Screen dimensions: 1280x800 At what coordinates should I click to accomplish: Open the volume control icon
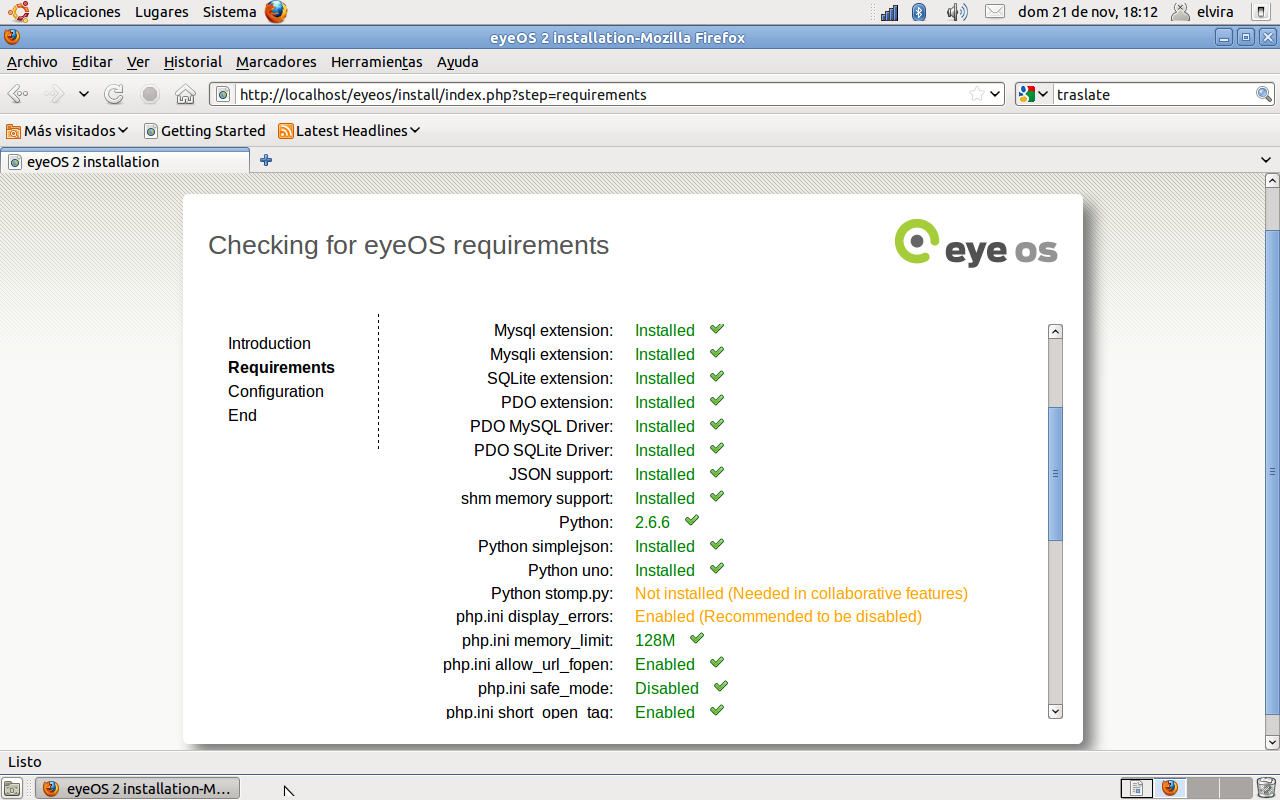pos(957,12)
